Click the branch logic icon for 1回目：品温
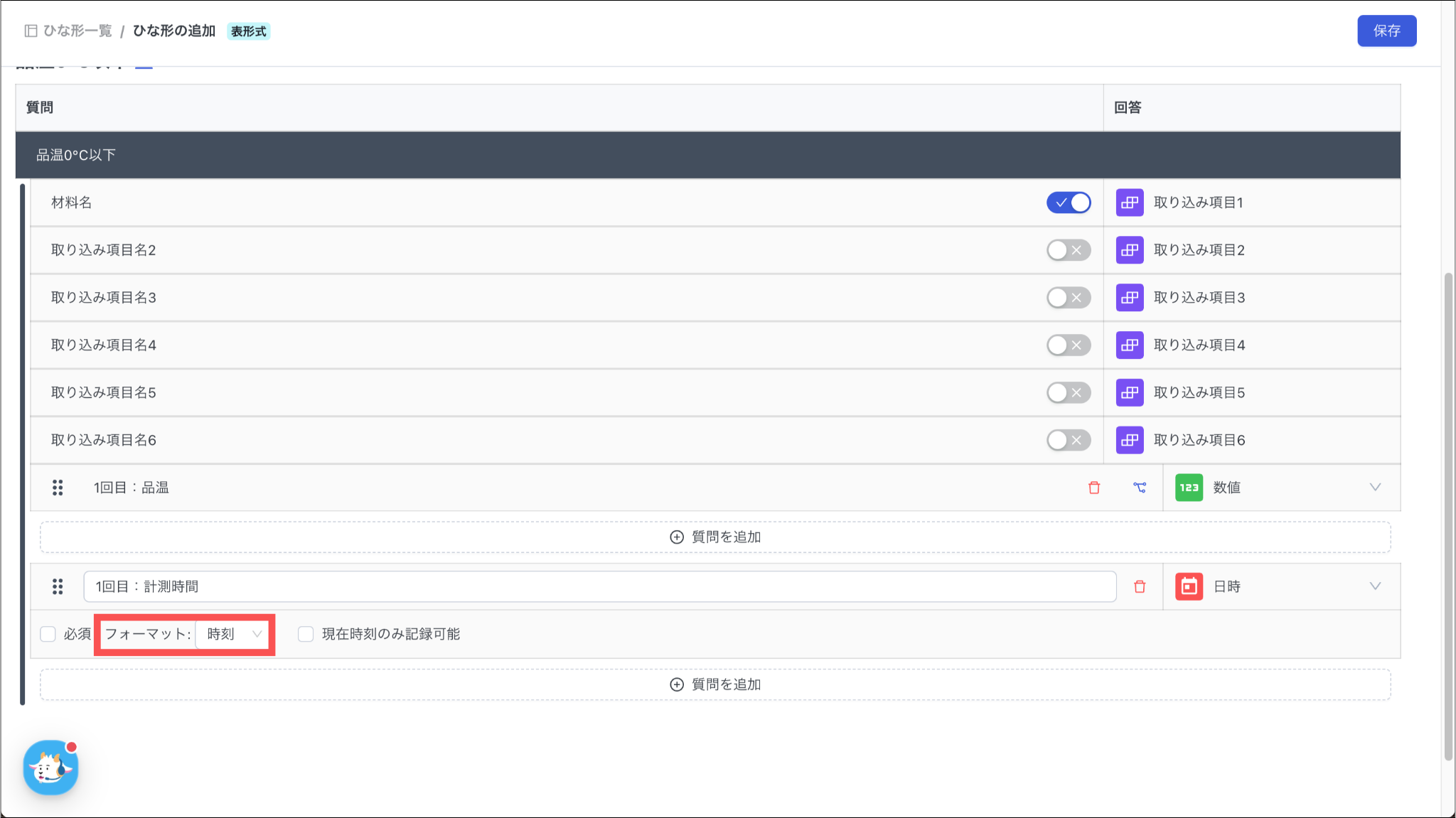Screen dimensions: 1456x818 (x=1140, y=488)
